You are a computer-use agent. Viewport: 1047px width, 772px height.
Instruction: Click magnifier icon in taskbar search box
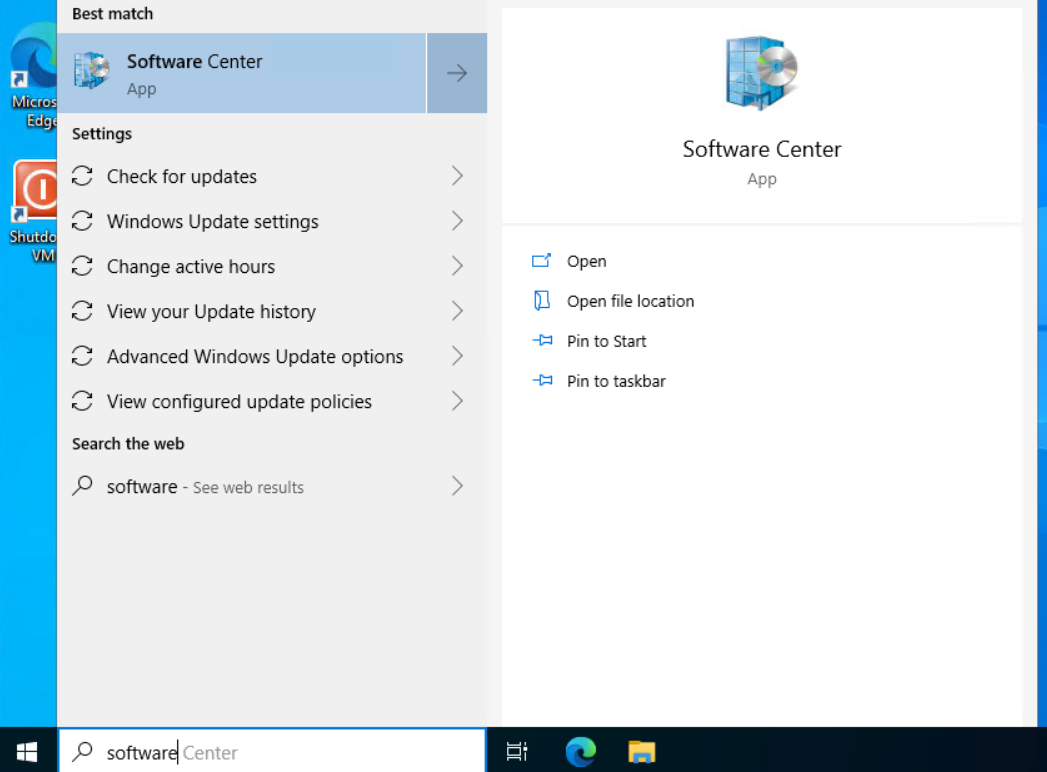tap(83, 751)
